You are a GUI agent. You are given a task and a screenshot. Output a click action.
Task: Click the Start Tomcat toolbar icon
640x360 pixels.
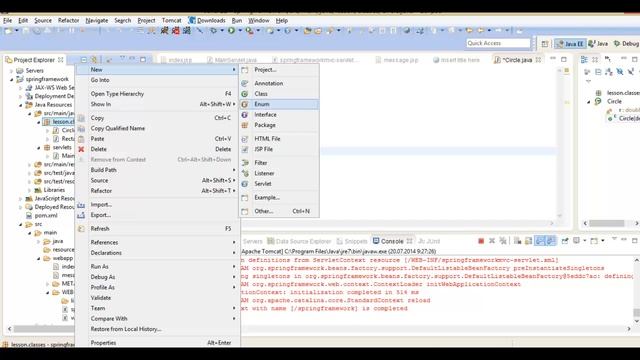[164, 31]
